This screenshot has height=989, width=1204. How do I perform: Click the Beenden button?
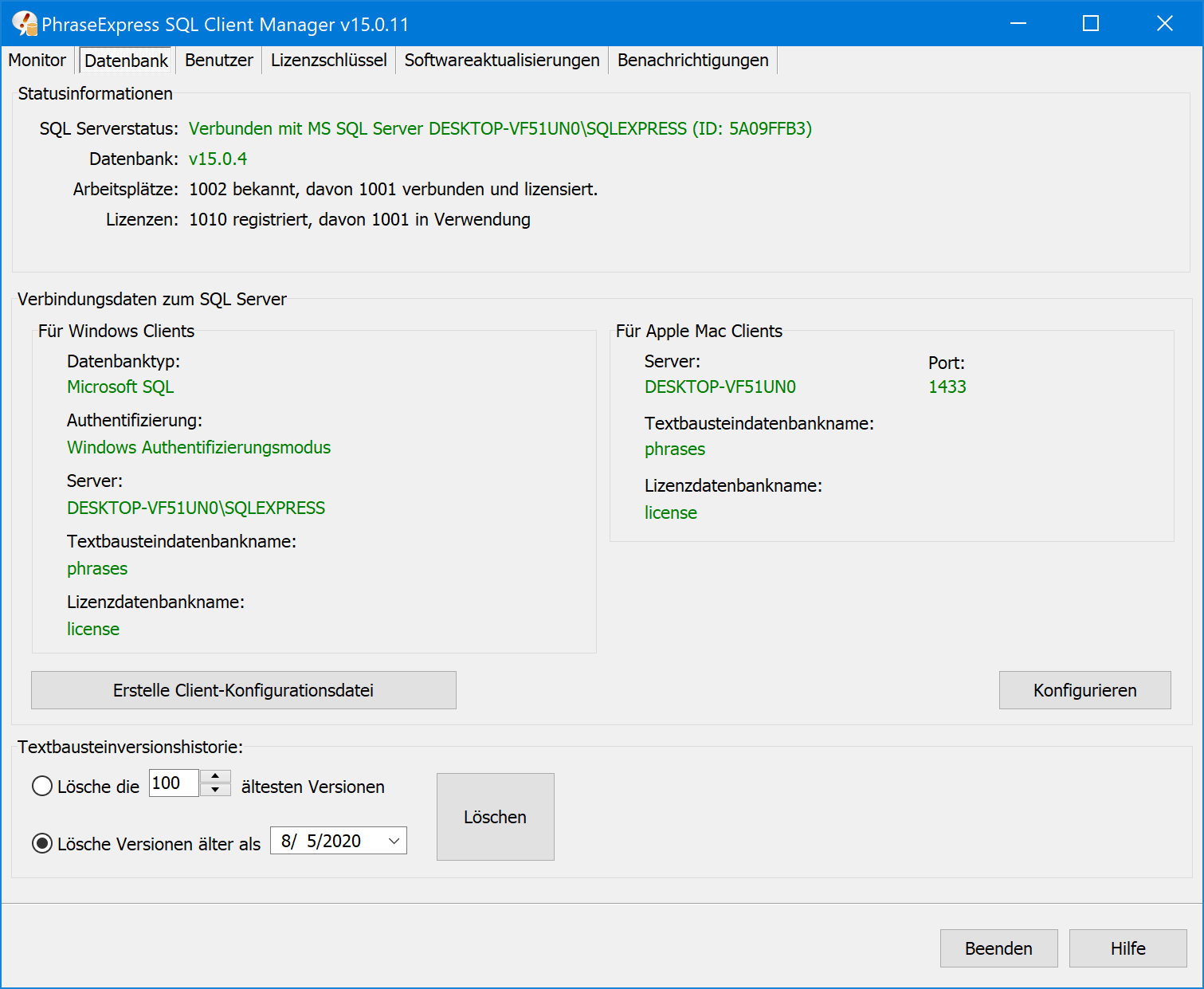click(x=999, y=948)
